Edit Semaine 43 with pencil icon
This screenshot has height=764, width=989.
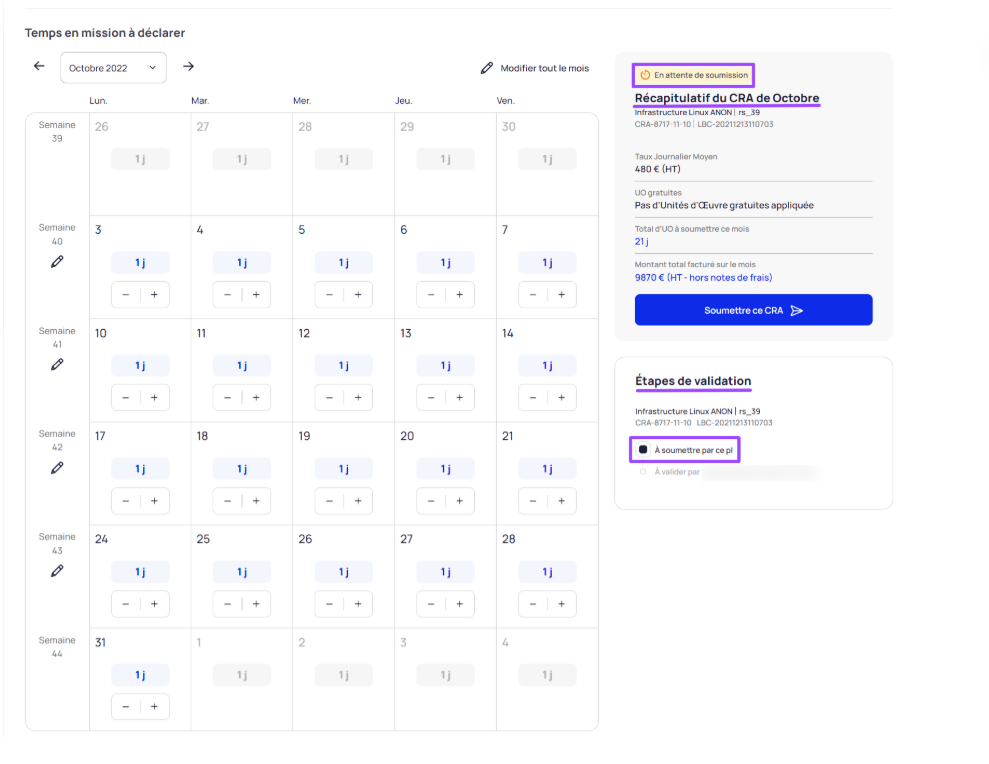point(57,570)
